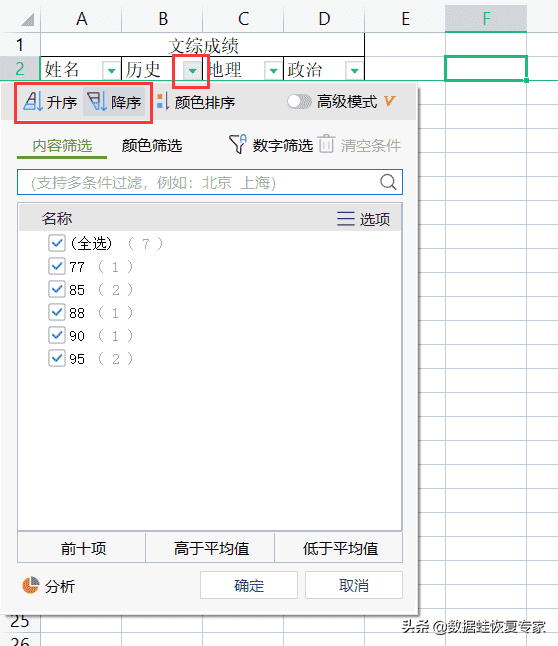Click the select-all corner triangle
The width and height of the screenshot is (558, 646).
point(27,19)
